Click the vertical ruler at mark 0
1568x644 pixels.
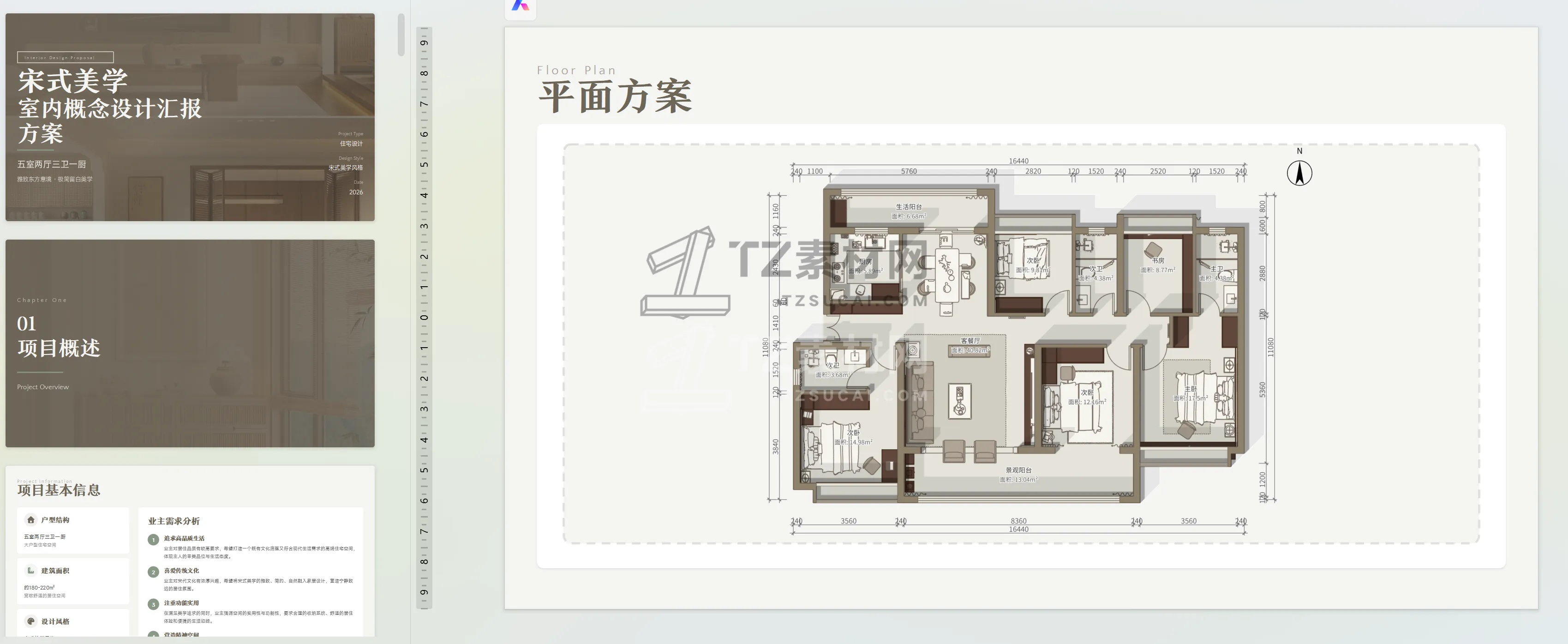[424, 317]
